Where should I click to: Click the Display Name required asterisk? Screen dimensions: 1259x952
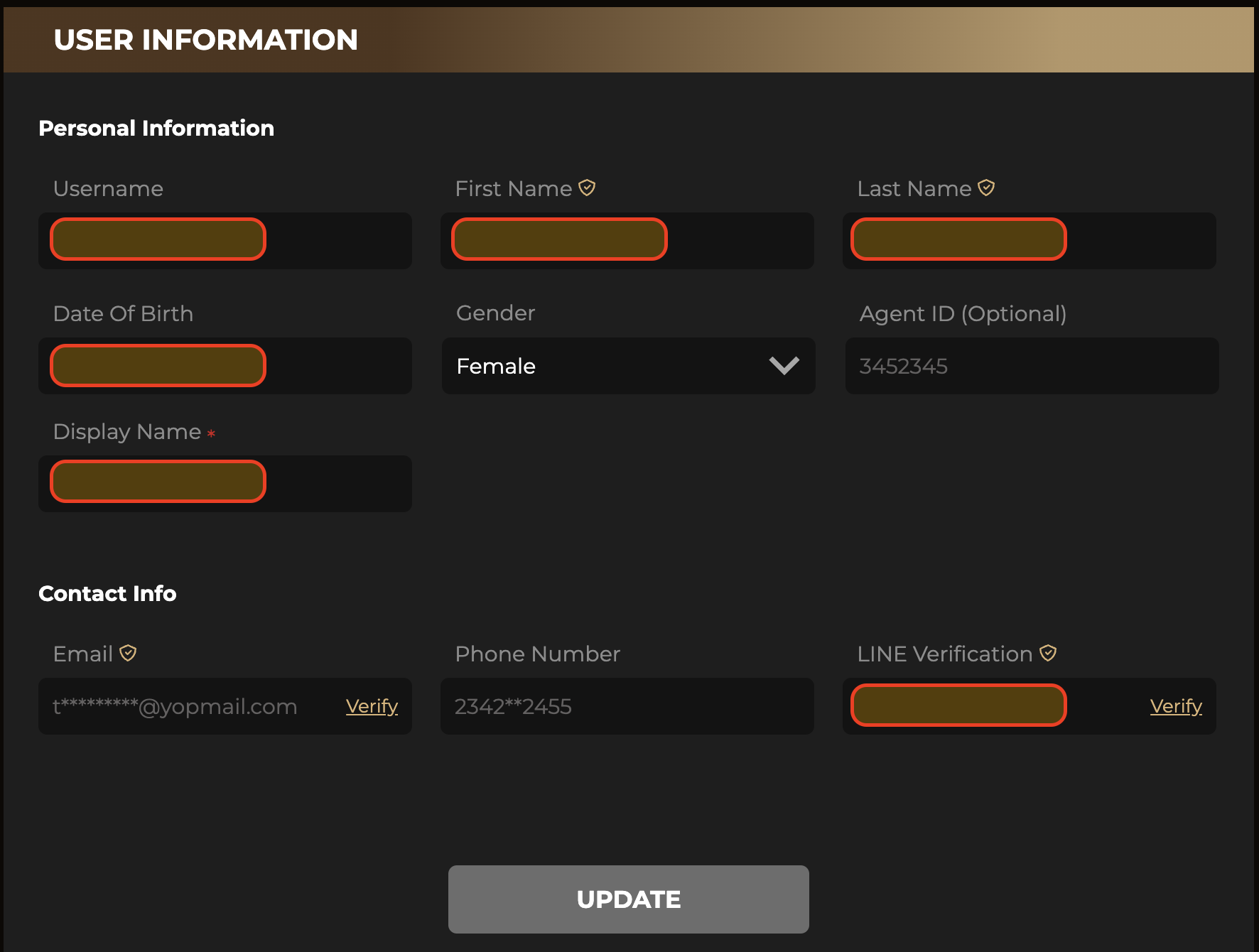click(211, 433)
